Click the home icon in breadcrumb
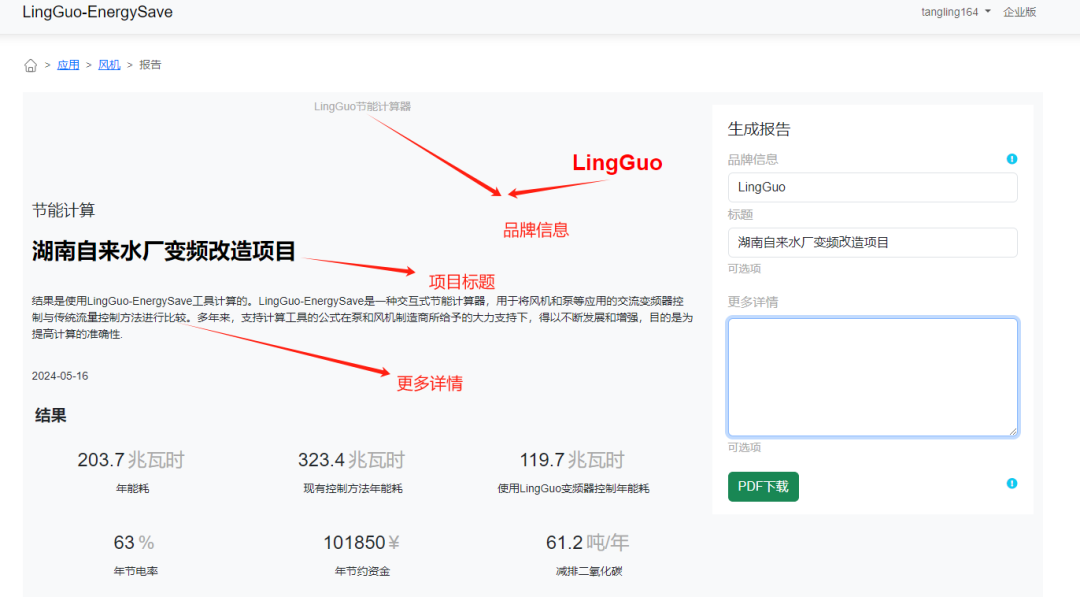The image size is (1080, 597). (x=30, y=65)
